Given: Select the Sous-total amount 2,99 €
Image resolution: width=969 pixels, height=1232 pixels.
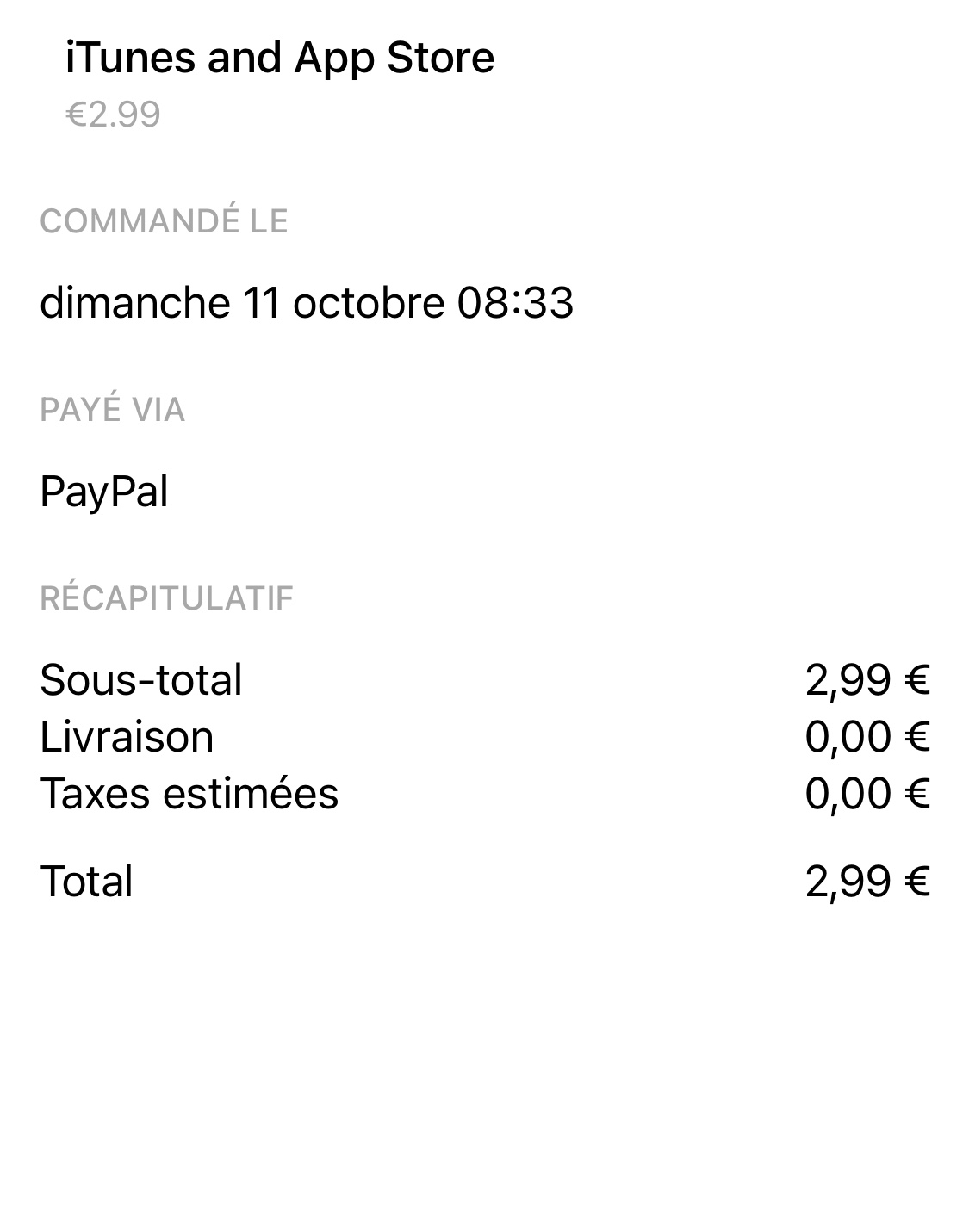Looking at the screenshot, I should [x=867, y=680].
